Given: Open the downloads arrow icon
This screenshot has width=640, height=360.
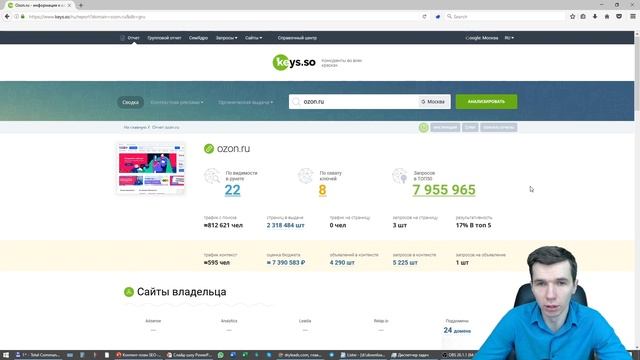Looking at the screenshot, I should coord(595,17).
